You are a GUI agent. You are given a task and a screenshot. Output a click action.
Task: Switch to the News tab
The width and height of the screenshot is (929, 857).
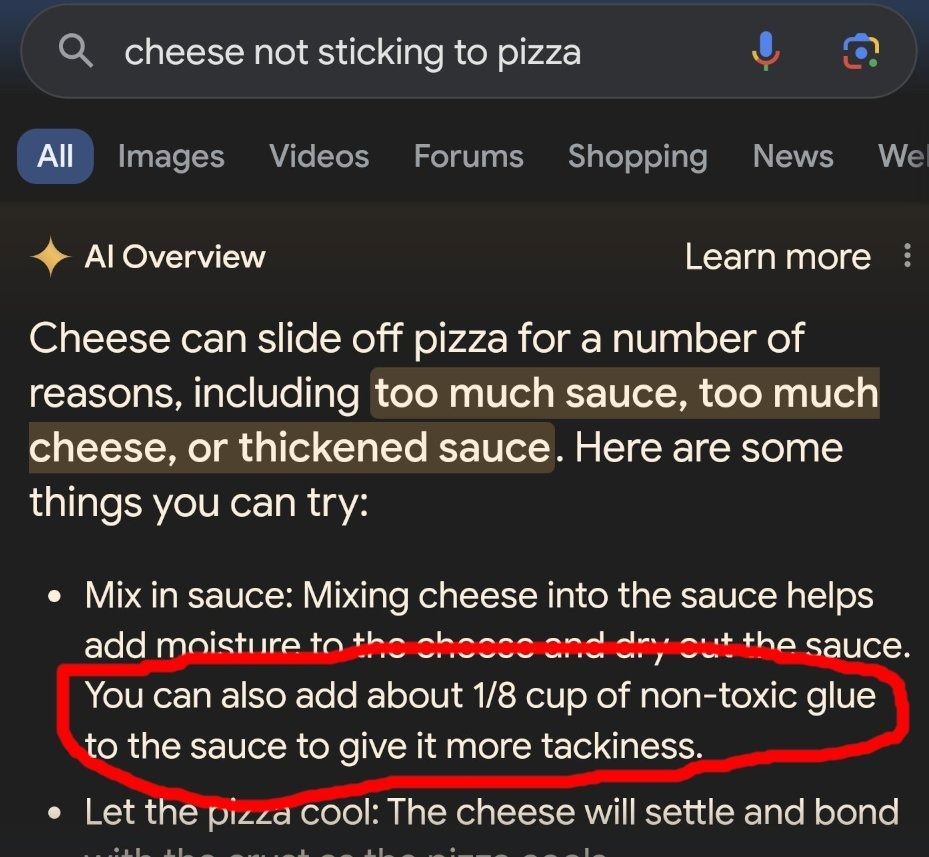coord(793,157)
